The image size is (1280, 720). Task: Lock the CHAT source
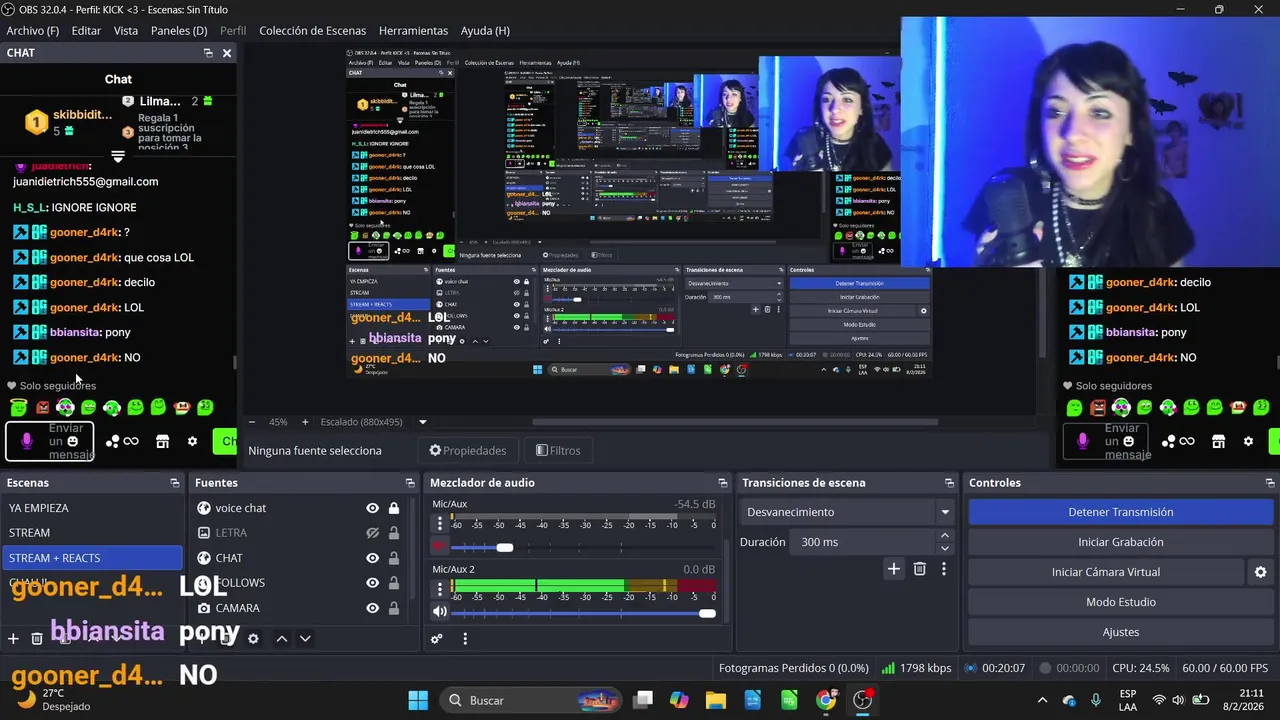point(394,558)
